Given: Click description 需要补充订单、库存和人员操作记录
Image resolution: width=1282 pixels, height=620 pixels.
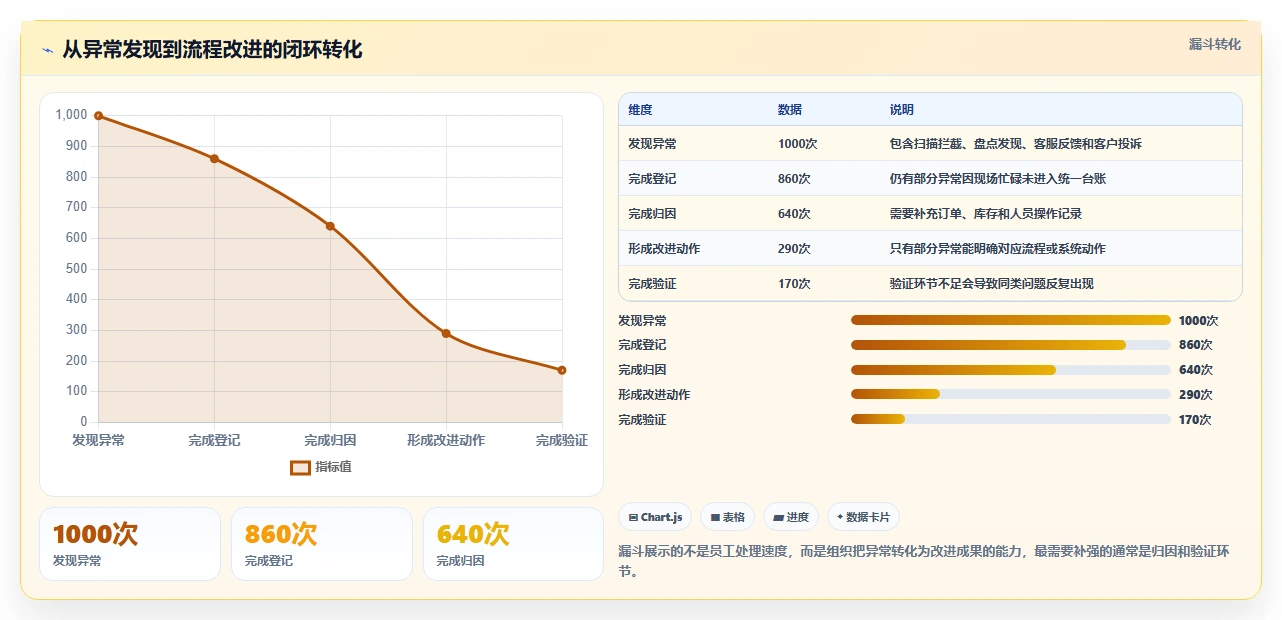Looking at the screenshot, I should tap(985, 214).
